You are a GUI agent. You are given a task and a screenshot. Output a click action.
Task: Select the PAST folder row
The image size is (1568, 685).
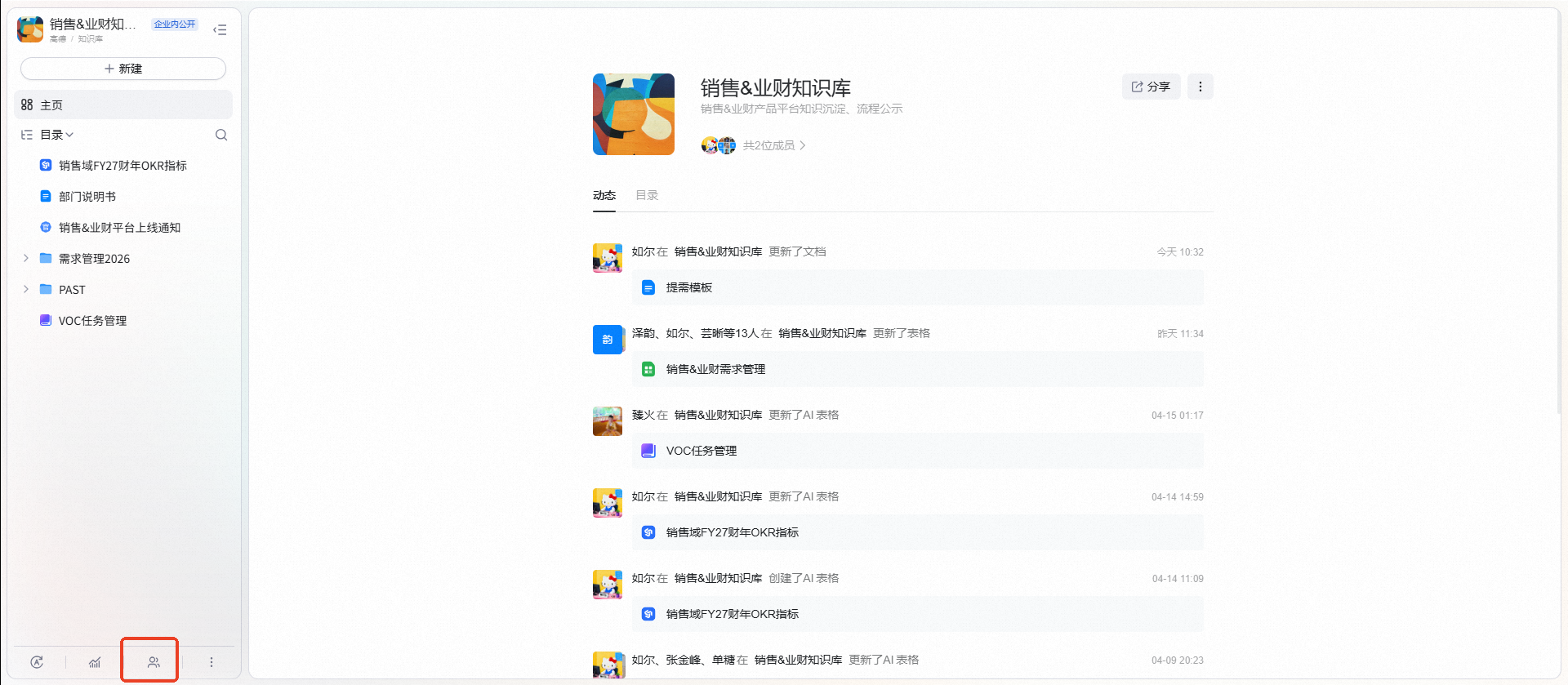(x=123, y=289)
